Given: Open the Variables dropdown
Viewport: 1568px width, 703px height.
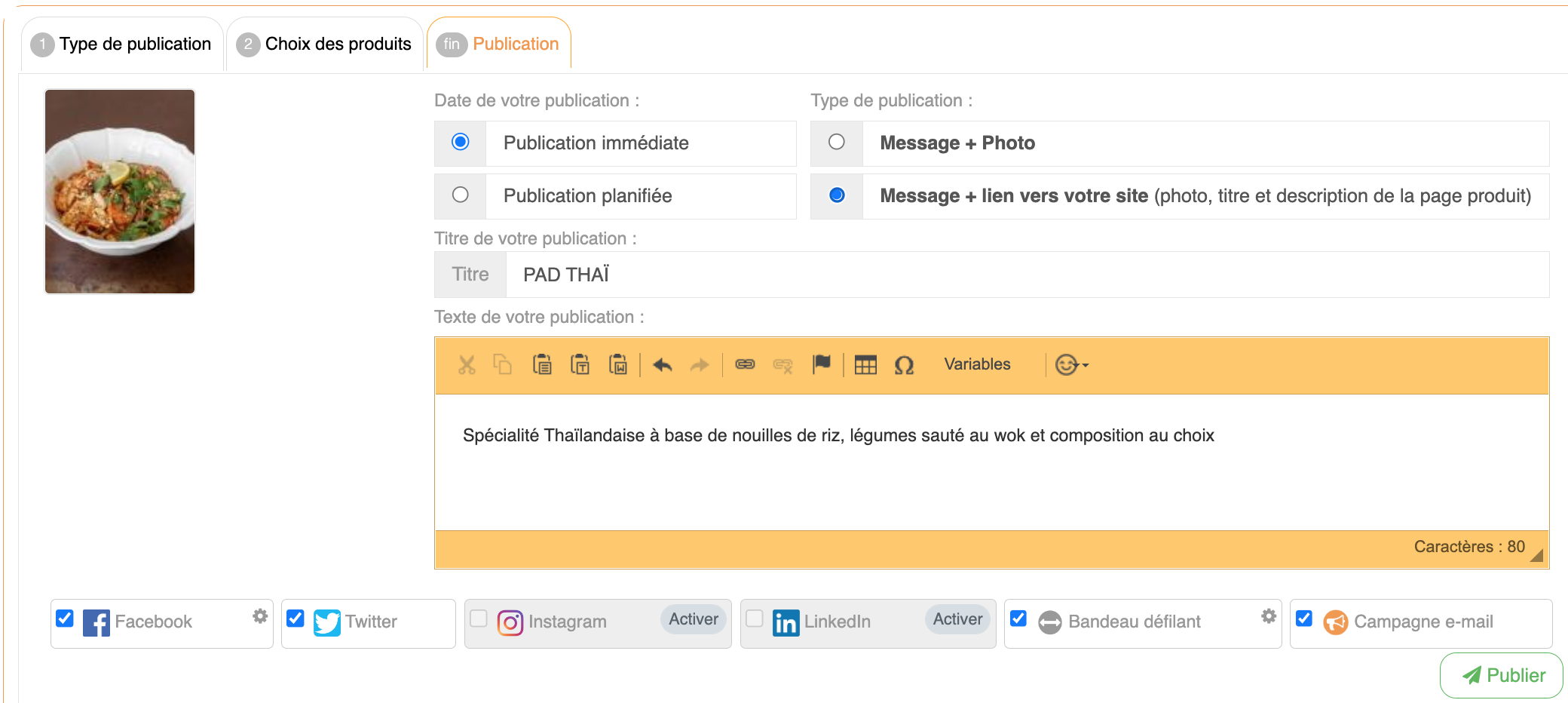Looking at the screenshot, I should coord(977,364).
